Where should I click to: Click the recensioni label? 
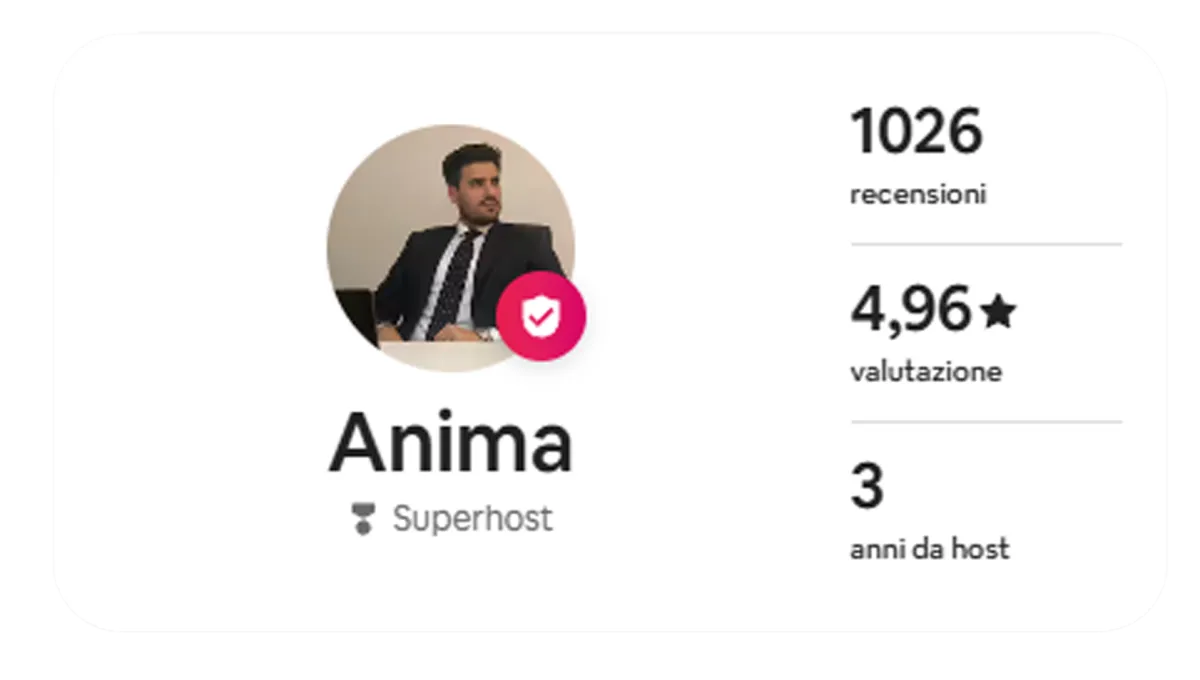918,194
